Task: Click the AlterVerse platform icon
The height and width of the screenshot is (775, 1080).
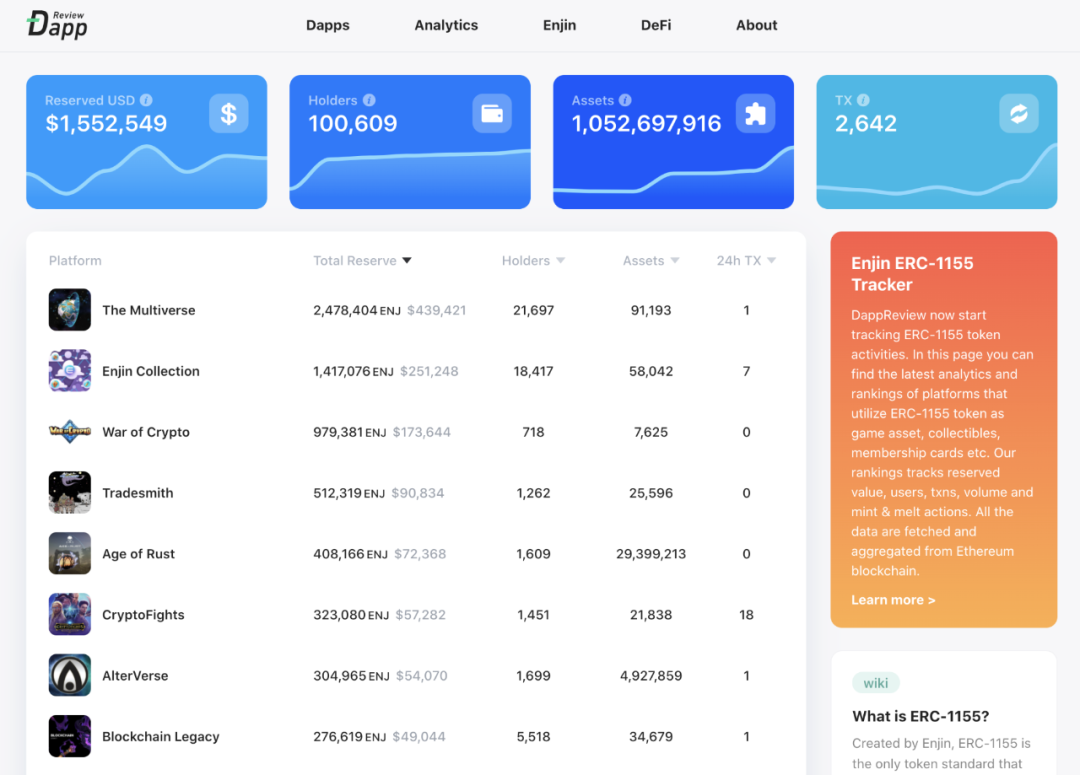Action: click(x=70, y=676)
